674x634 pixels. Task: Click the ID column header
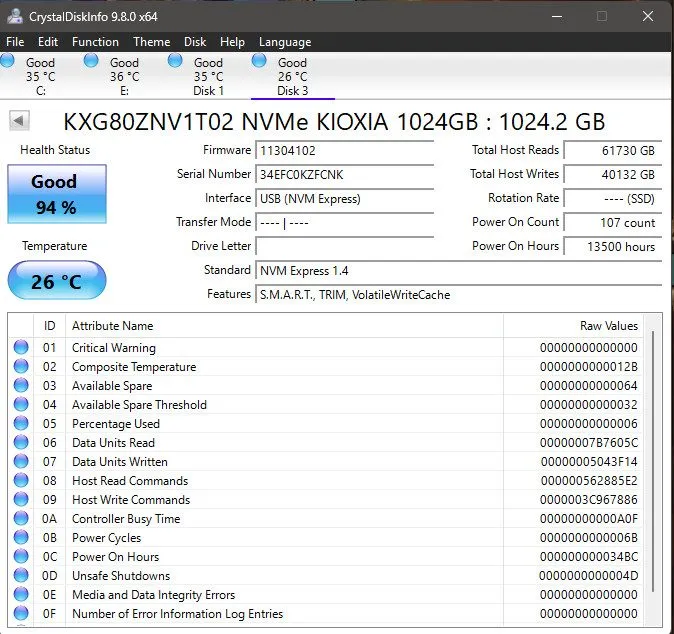coord(49,325)
